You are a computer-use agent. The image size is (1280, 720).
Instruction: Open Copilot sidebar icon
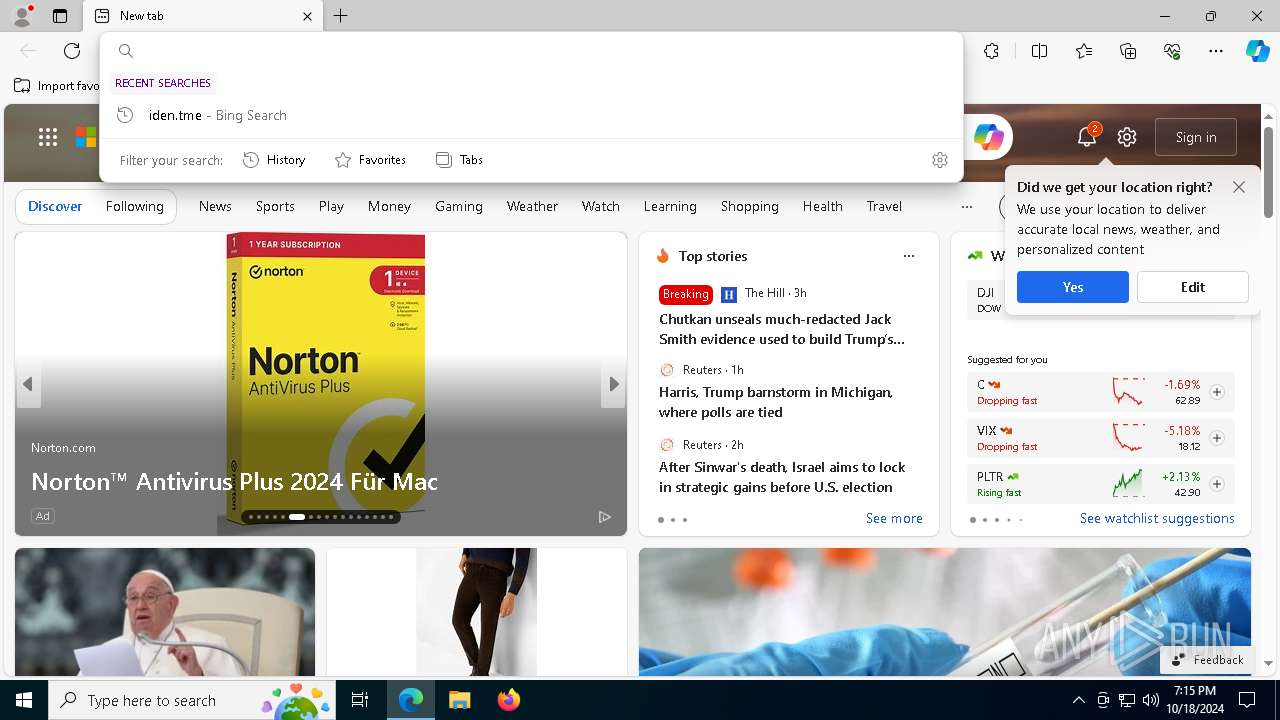[1257, 51]
